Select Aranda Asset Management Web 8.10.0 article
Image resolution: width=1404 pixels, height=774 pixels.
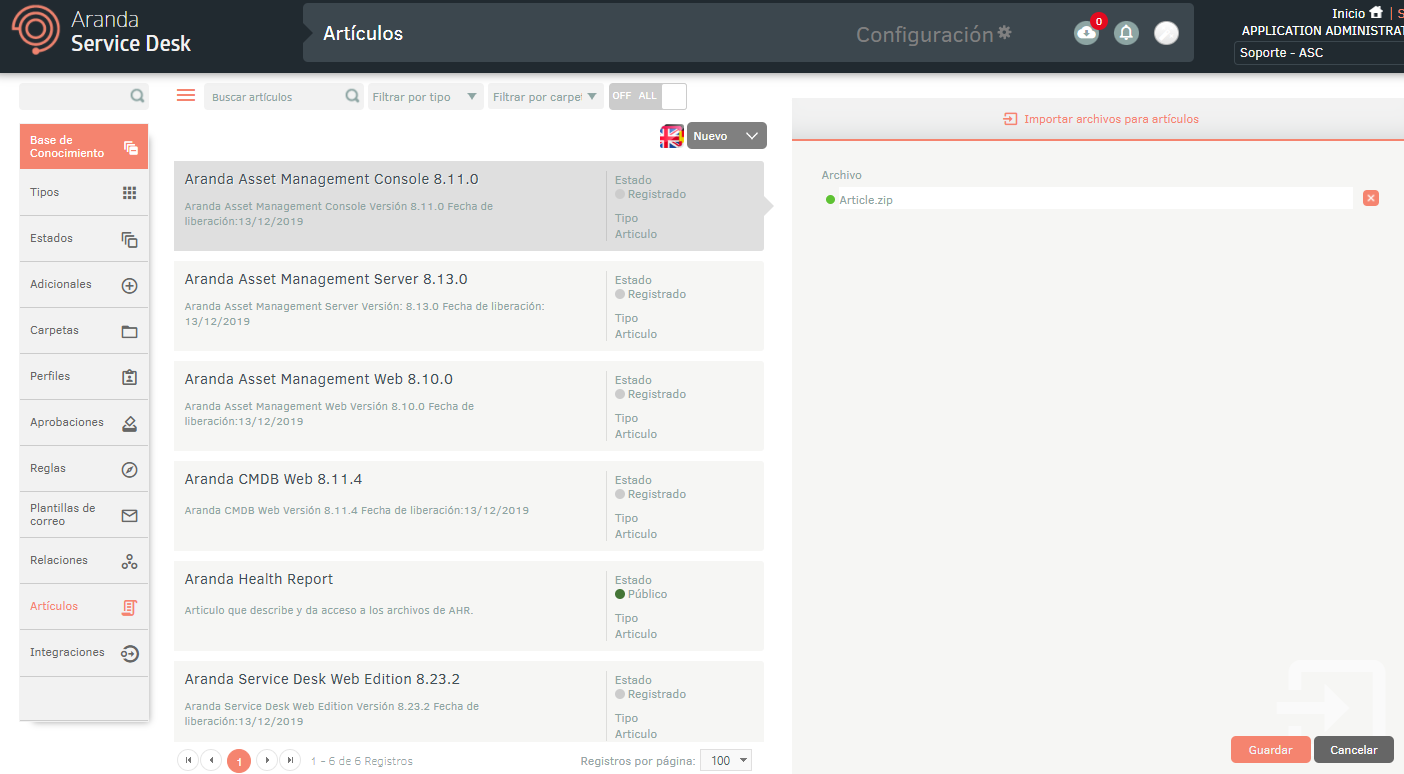pos(469,406)
